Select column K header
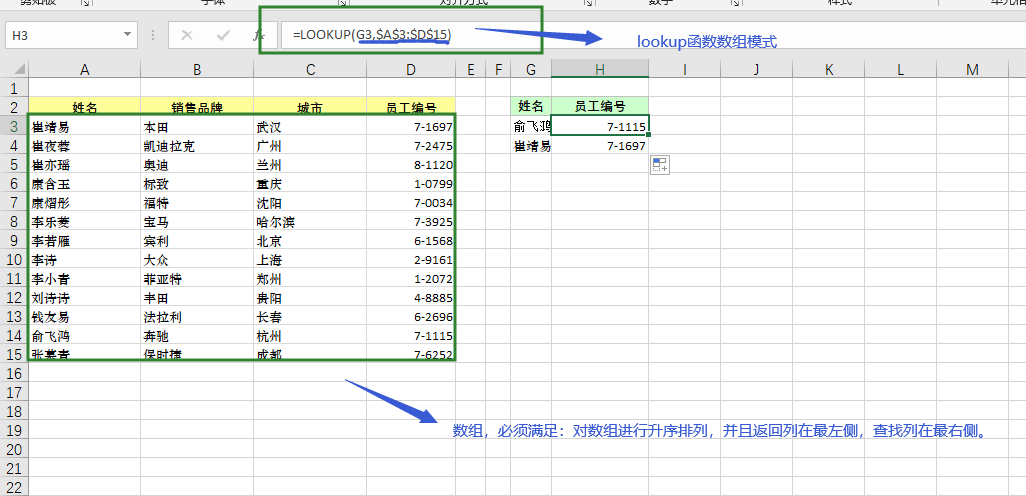The height and width of the screenshot is (496, 1026). (x=828, y=69)
